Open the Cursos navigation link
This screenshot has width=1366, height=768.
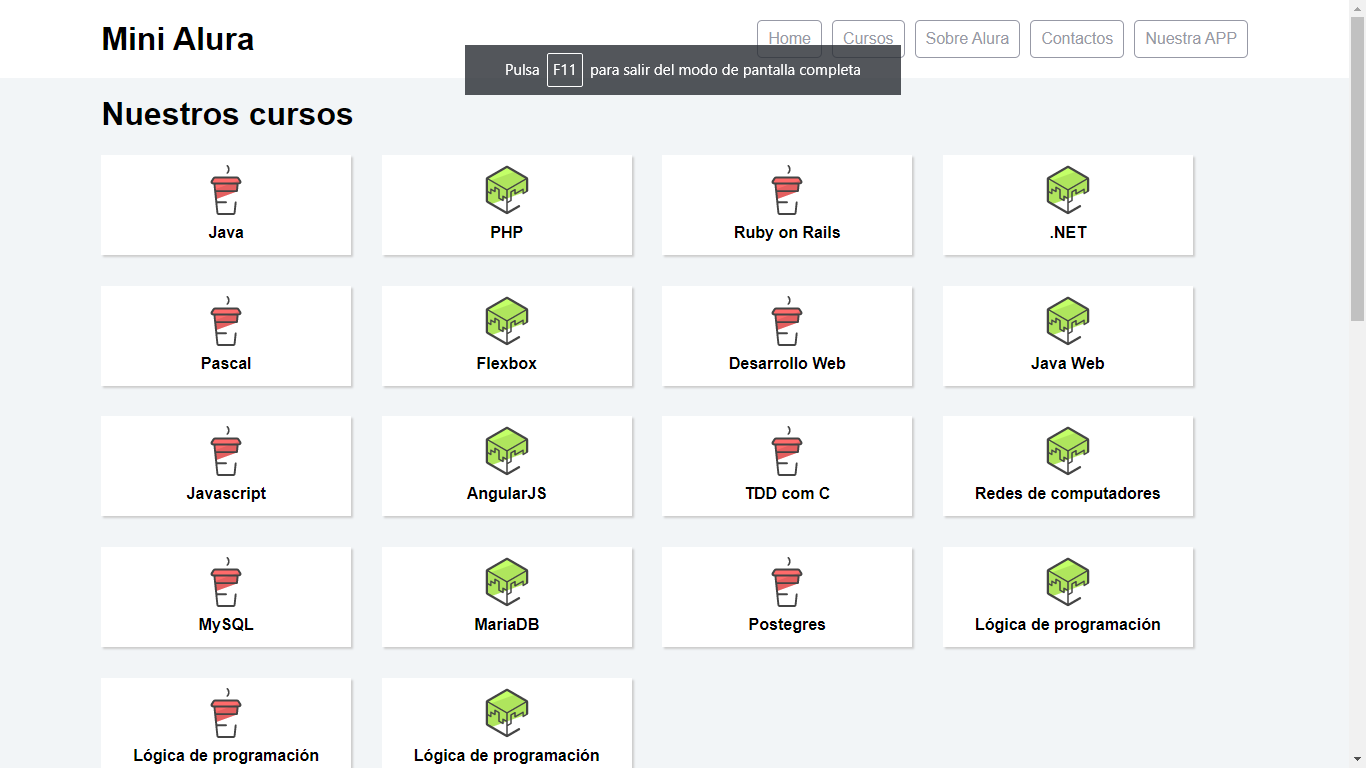pyautogui.click(x=868, y=39)
